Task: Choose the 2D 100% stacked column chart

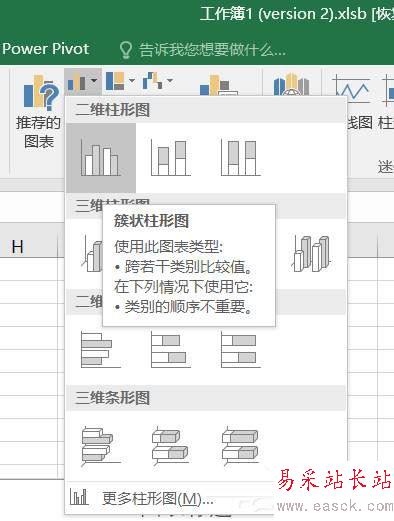Action: (241, 158)
